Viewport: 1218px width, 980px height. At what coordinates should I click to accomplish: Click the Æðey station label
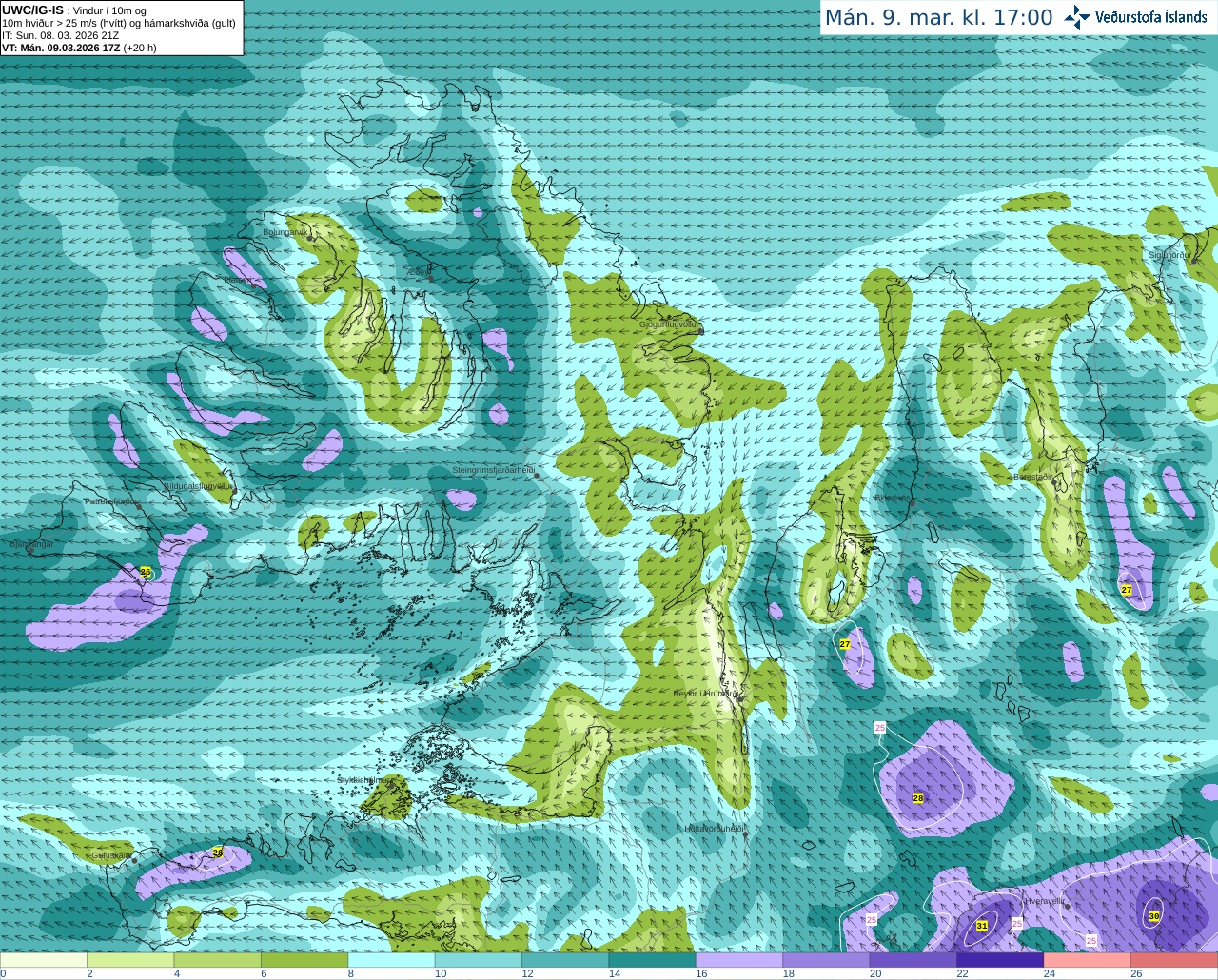pos(418,272)
